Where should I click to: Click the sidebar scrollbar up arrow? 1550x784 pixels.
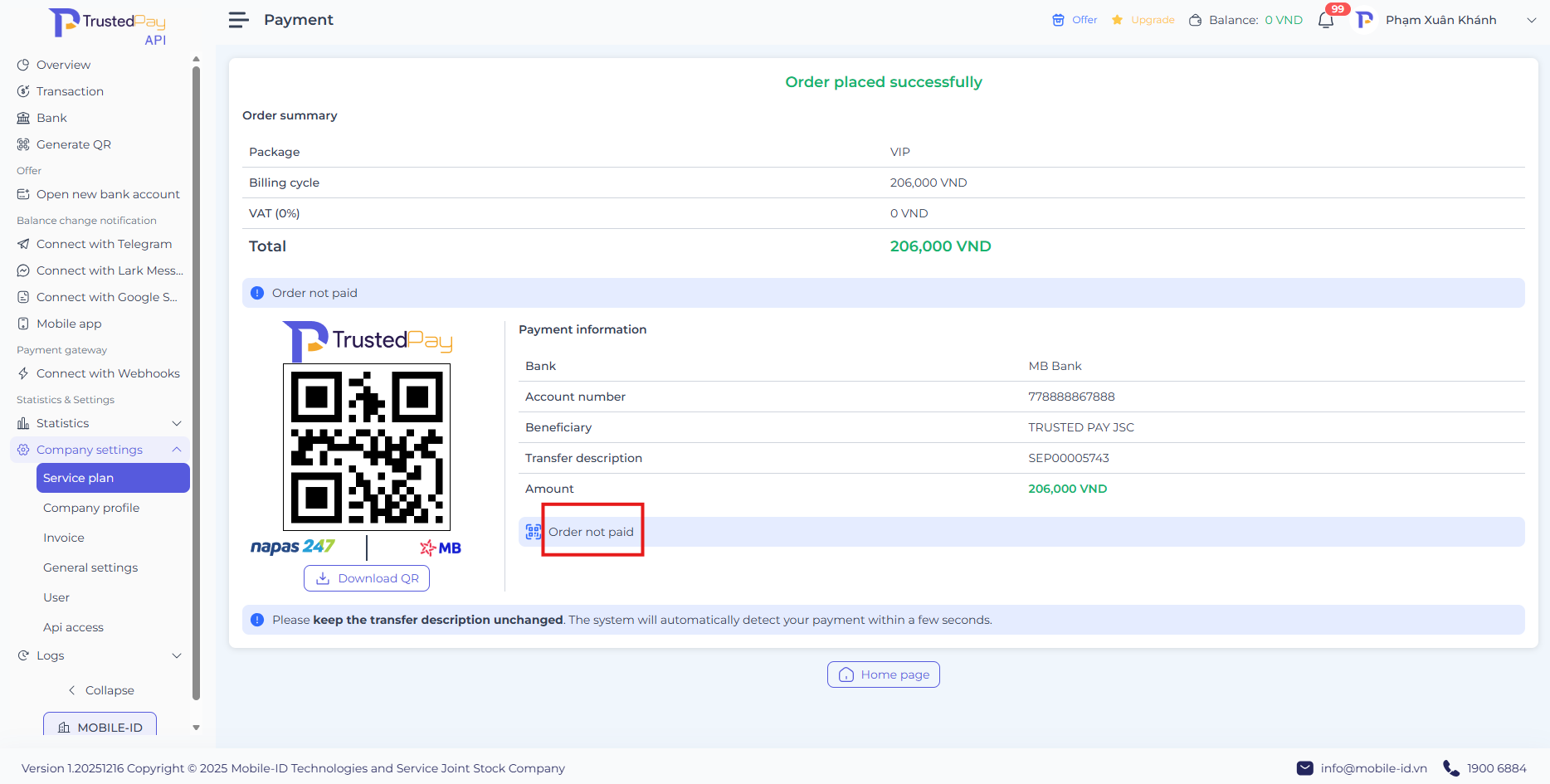196,59
